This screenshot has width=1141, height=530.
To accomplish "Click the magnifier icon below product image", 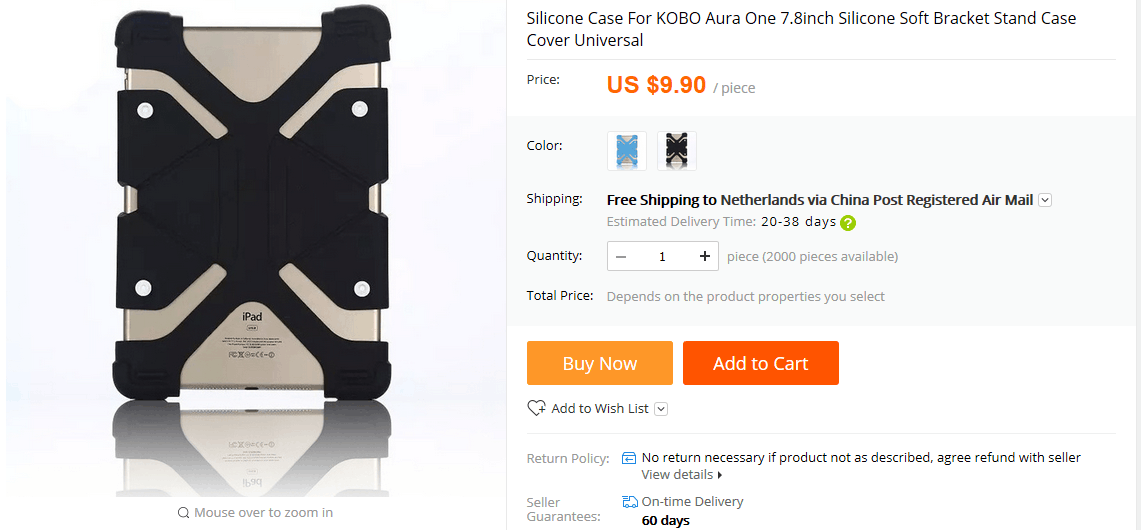I will (x=183, y=513).
